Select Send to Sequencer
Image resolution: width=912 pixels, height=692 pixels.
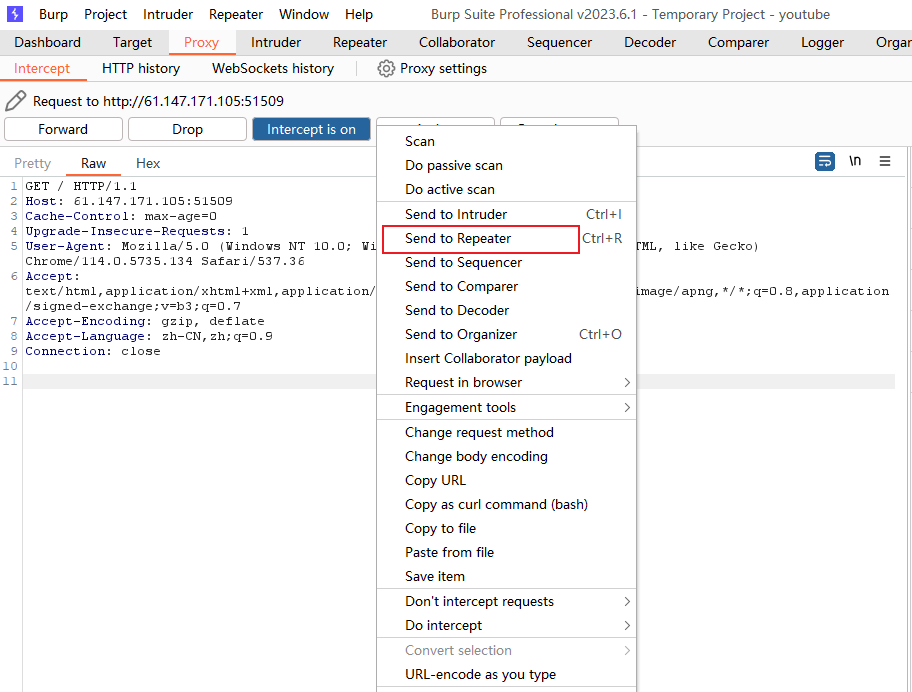click(x=506, y=263)
